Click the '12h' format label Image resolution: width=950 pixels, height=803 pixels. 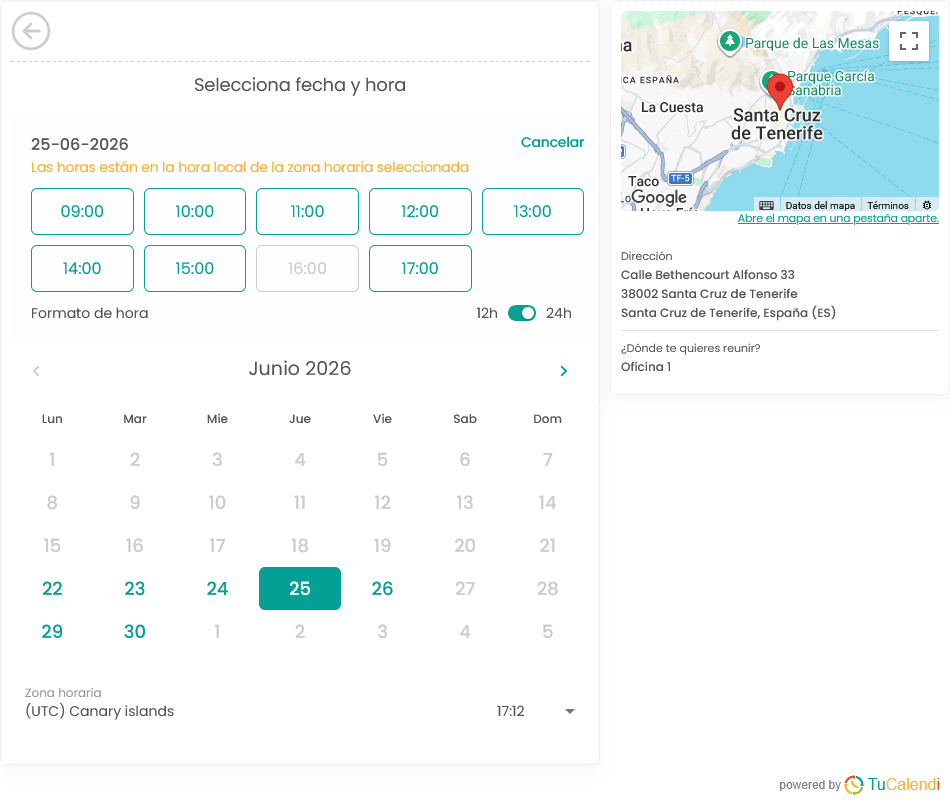[487, 313]
